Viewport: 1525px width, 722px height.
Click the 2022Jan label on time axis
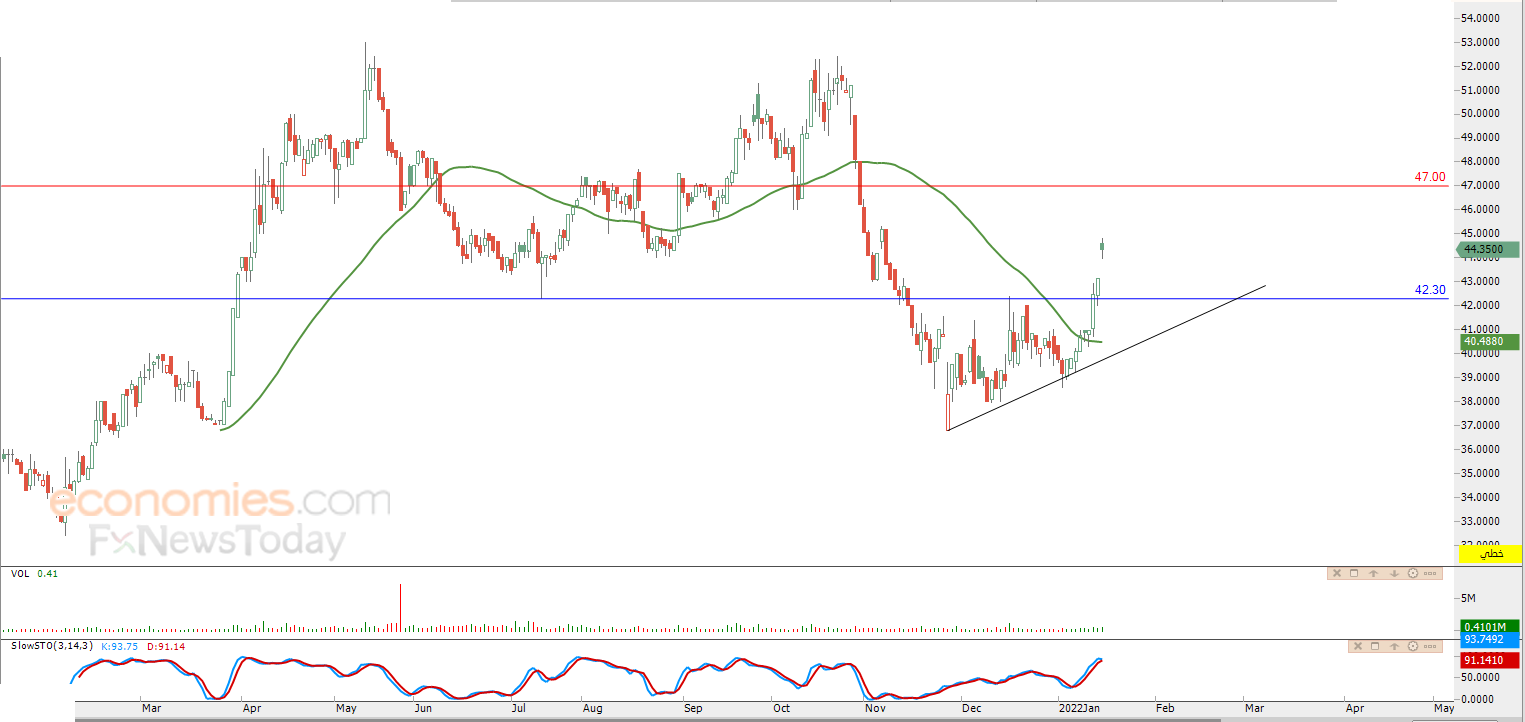click(1079, 707)
